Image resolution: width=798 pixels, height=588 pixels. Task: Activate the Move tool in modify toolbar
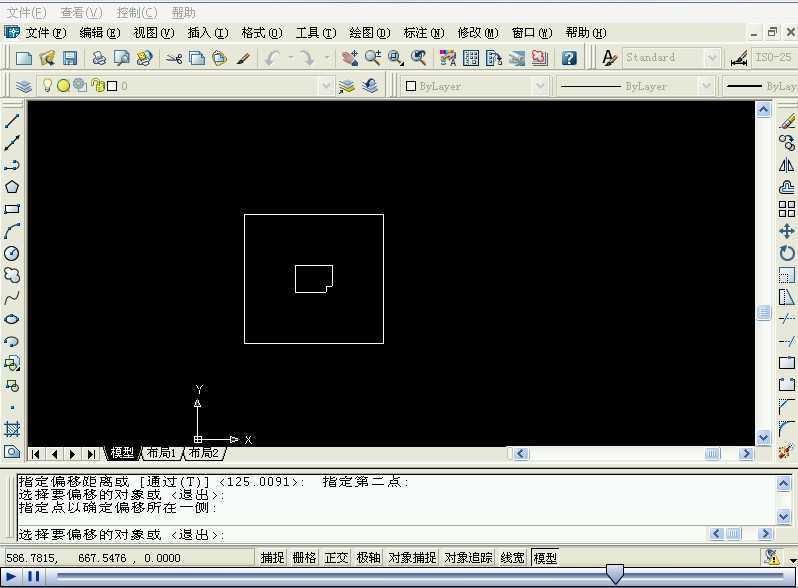(787, 231)
